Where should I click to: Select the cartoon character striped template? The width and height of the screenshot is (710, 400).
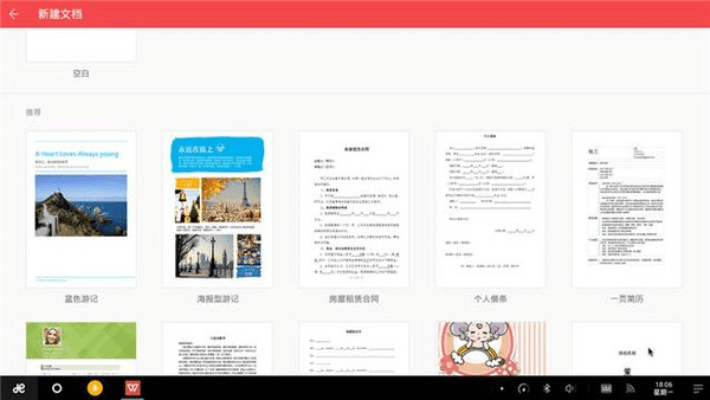pos(490,348)
